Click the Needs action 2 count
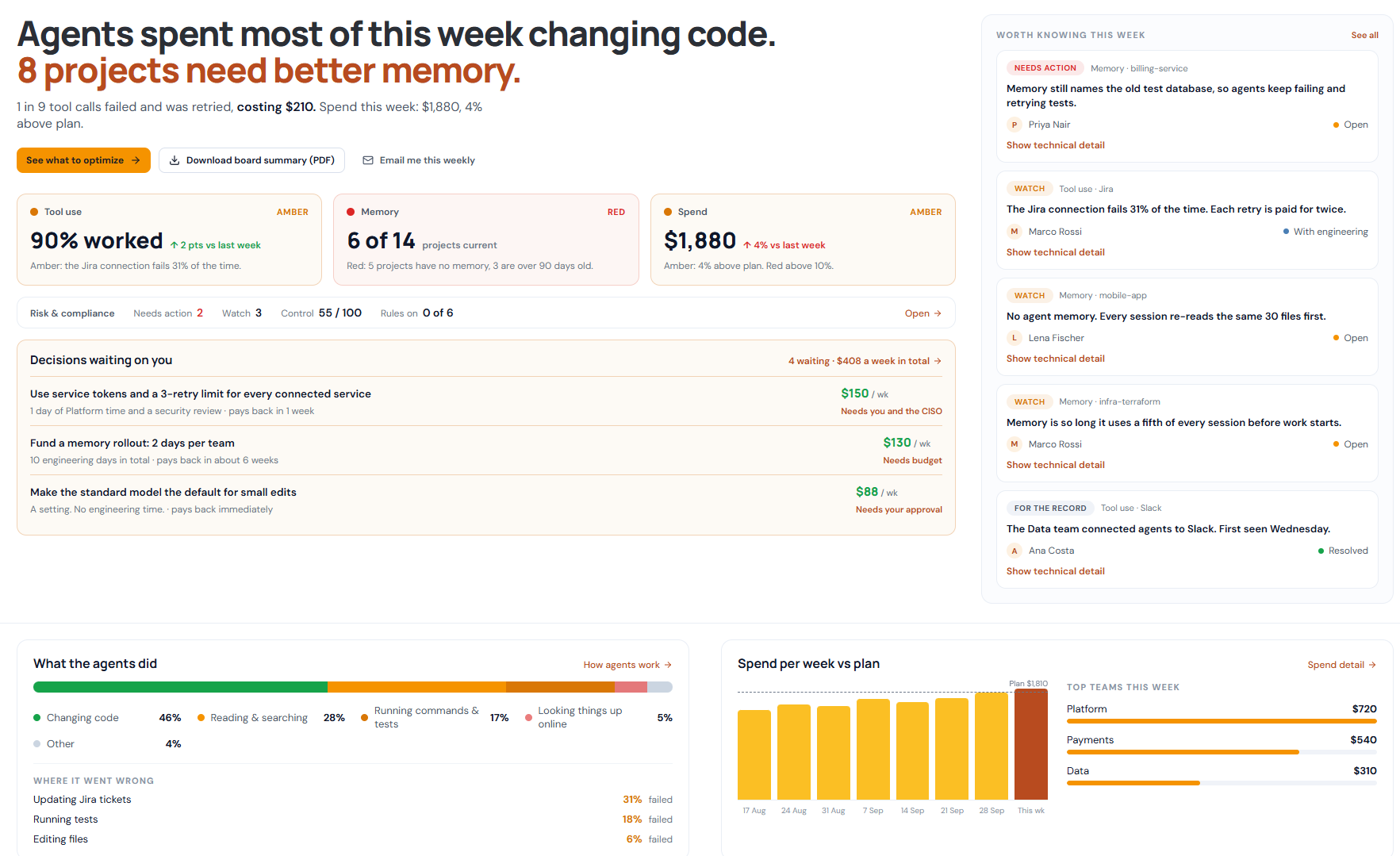 coord(168,313)
